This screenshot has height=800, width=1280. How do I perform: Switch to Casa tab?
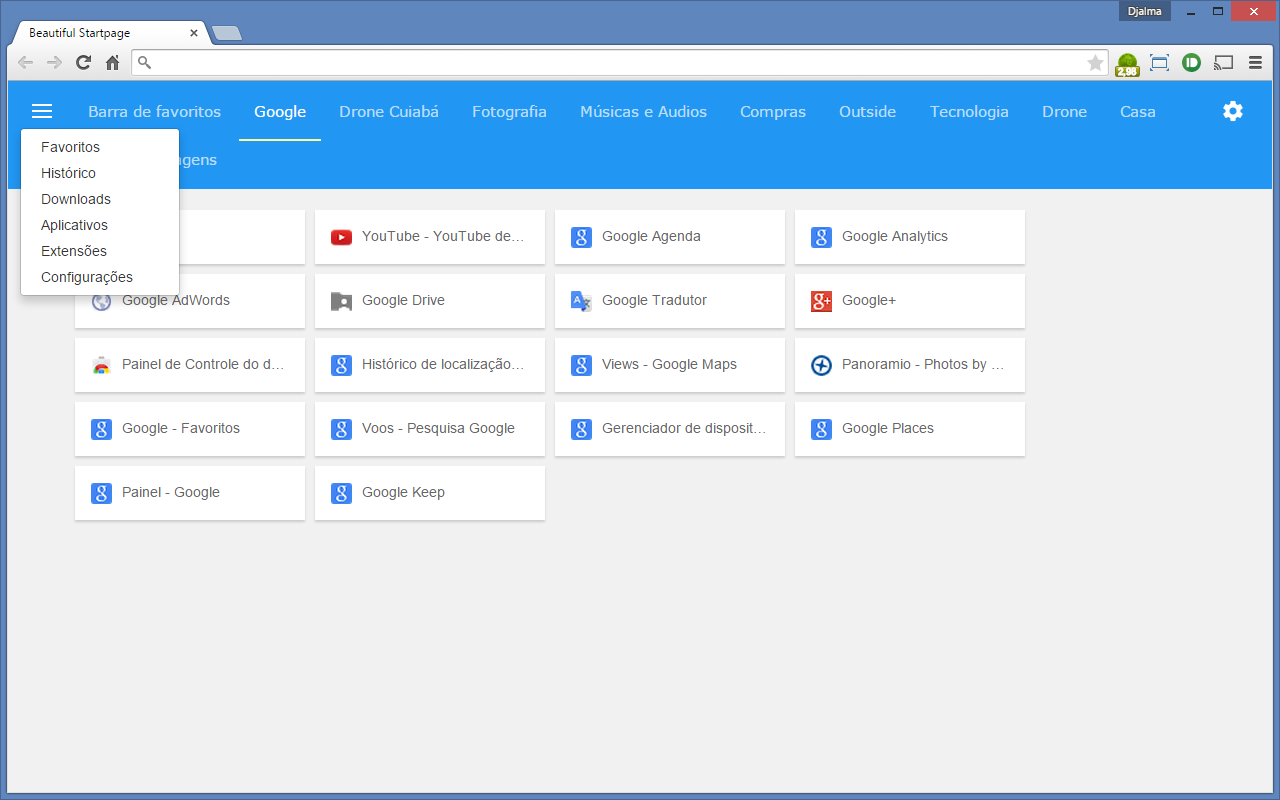click(x=1138, y=112)
